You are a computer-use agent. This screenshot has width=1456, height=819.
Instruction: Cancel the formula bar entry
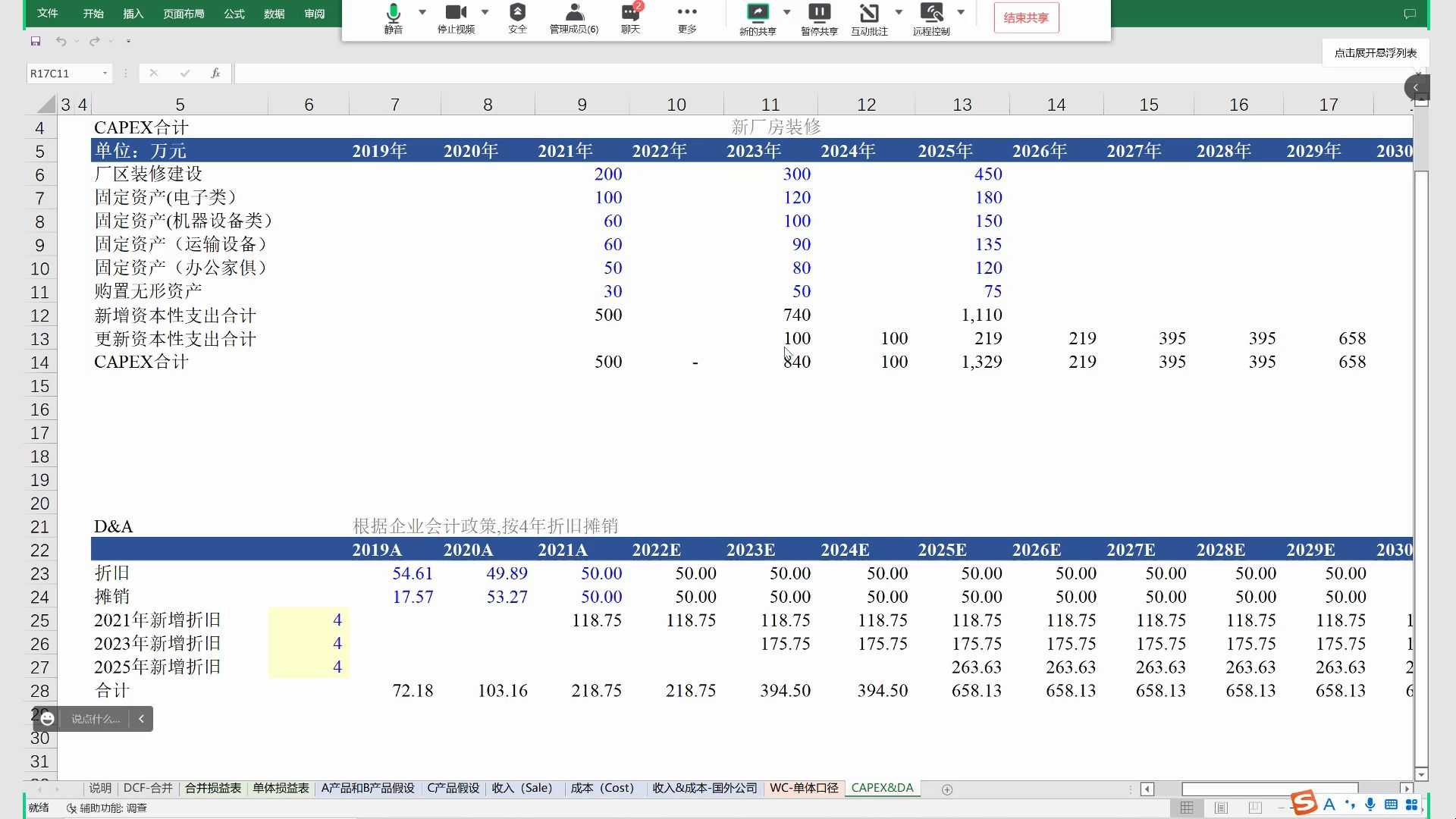pyautogui.click(x=154, y=73)
